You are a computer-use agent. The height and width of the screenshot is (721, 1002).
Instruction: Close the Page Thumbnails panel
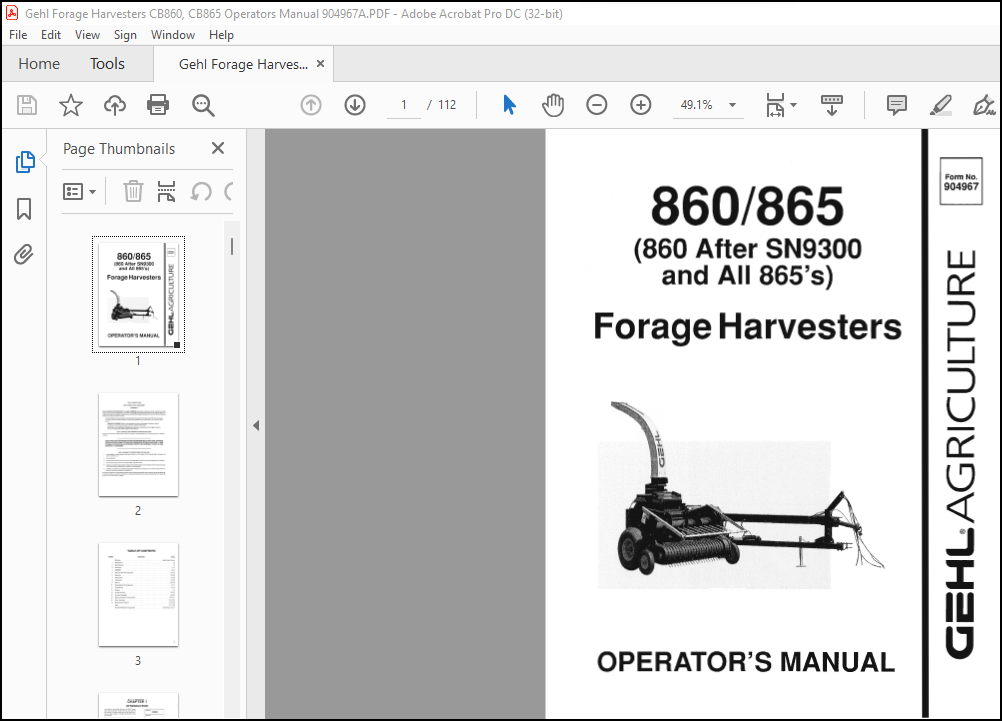218,148
